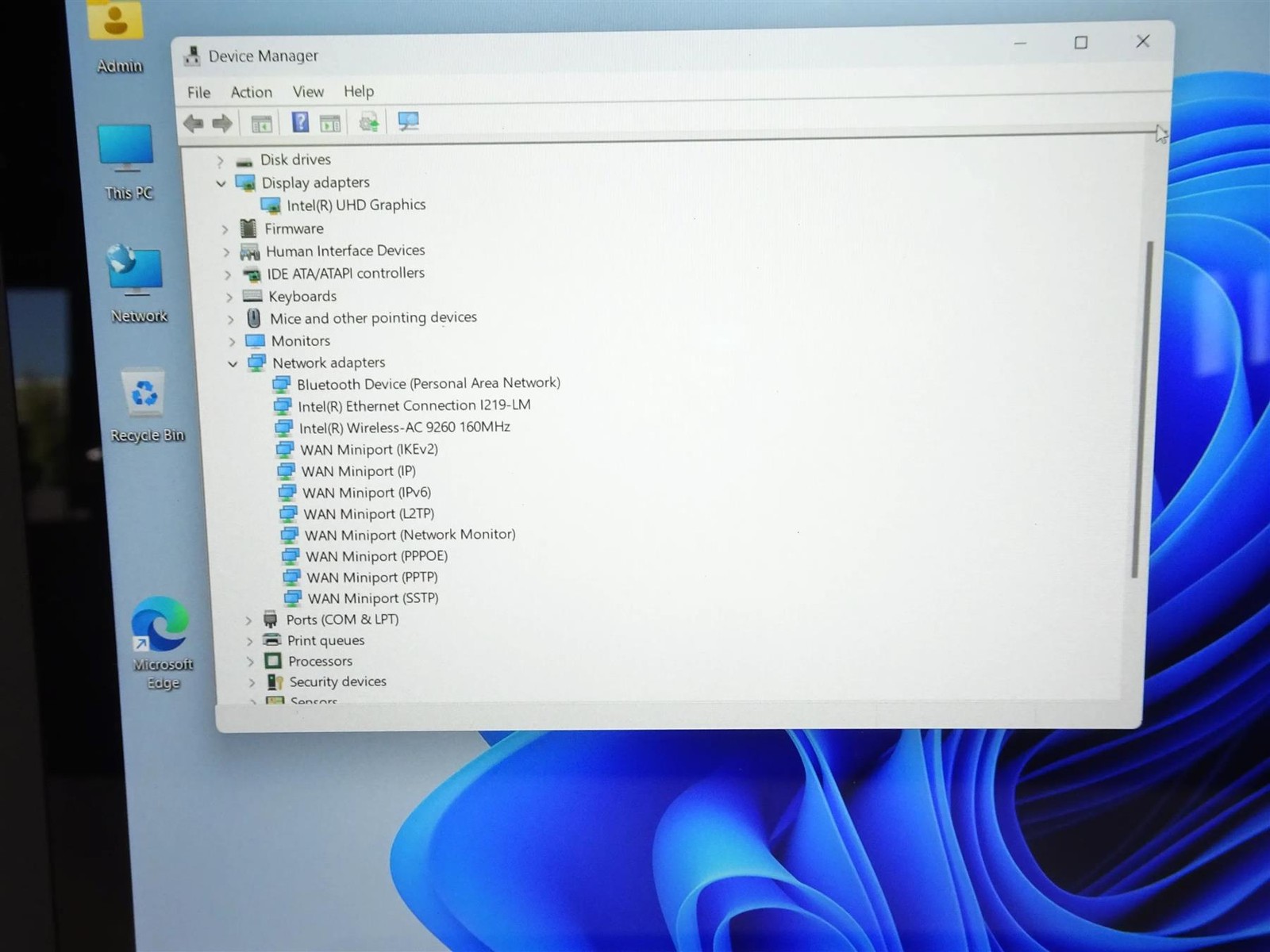Click the Update device driver toolbar icon

coord(369,121)
